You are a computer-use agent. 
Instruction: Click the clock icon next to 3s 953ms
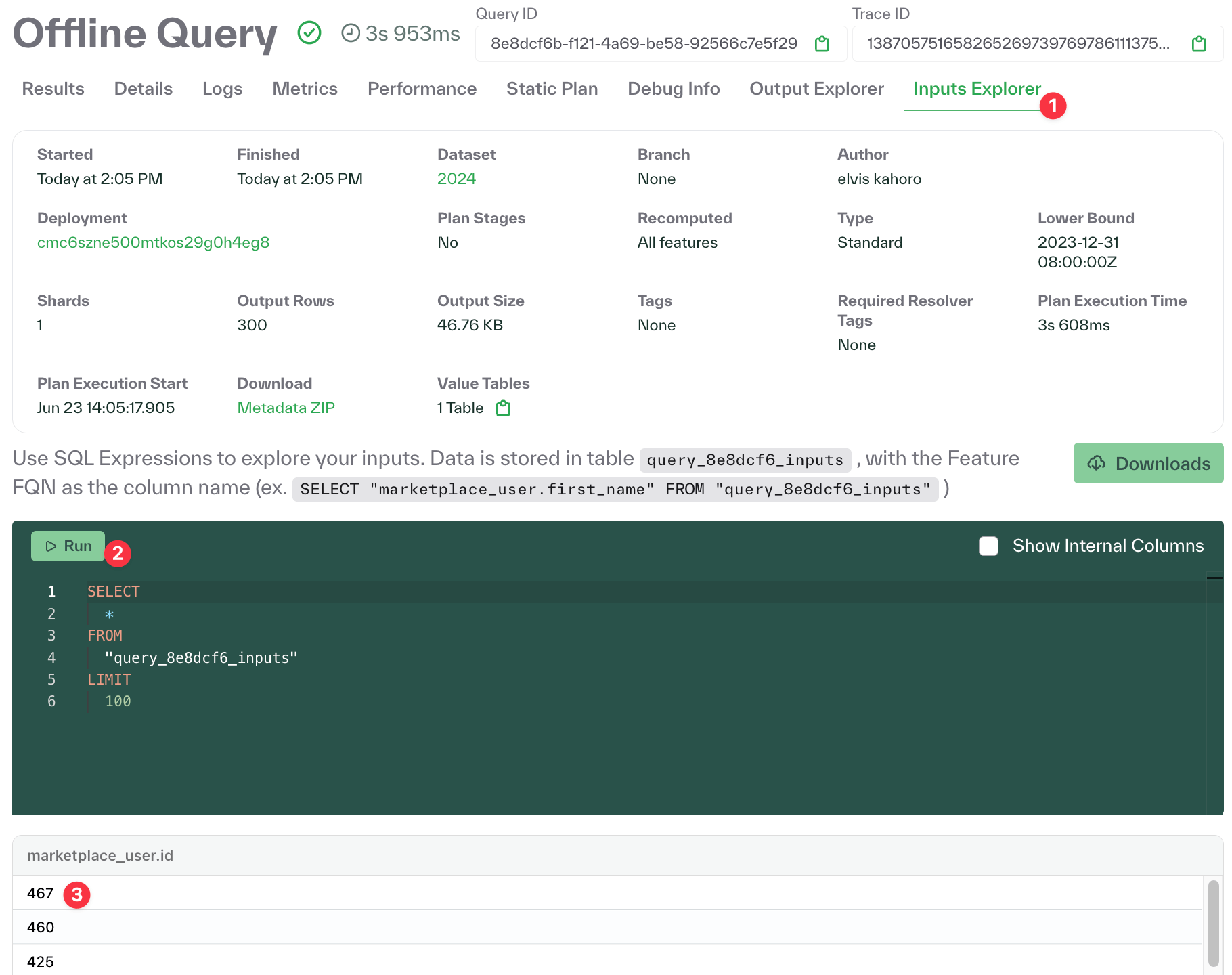tap(350, 32)
